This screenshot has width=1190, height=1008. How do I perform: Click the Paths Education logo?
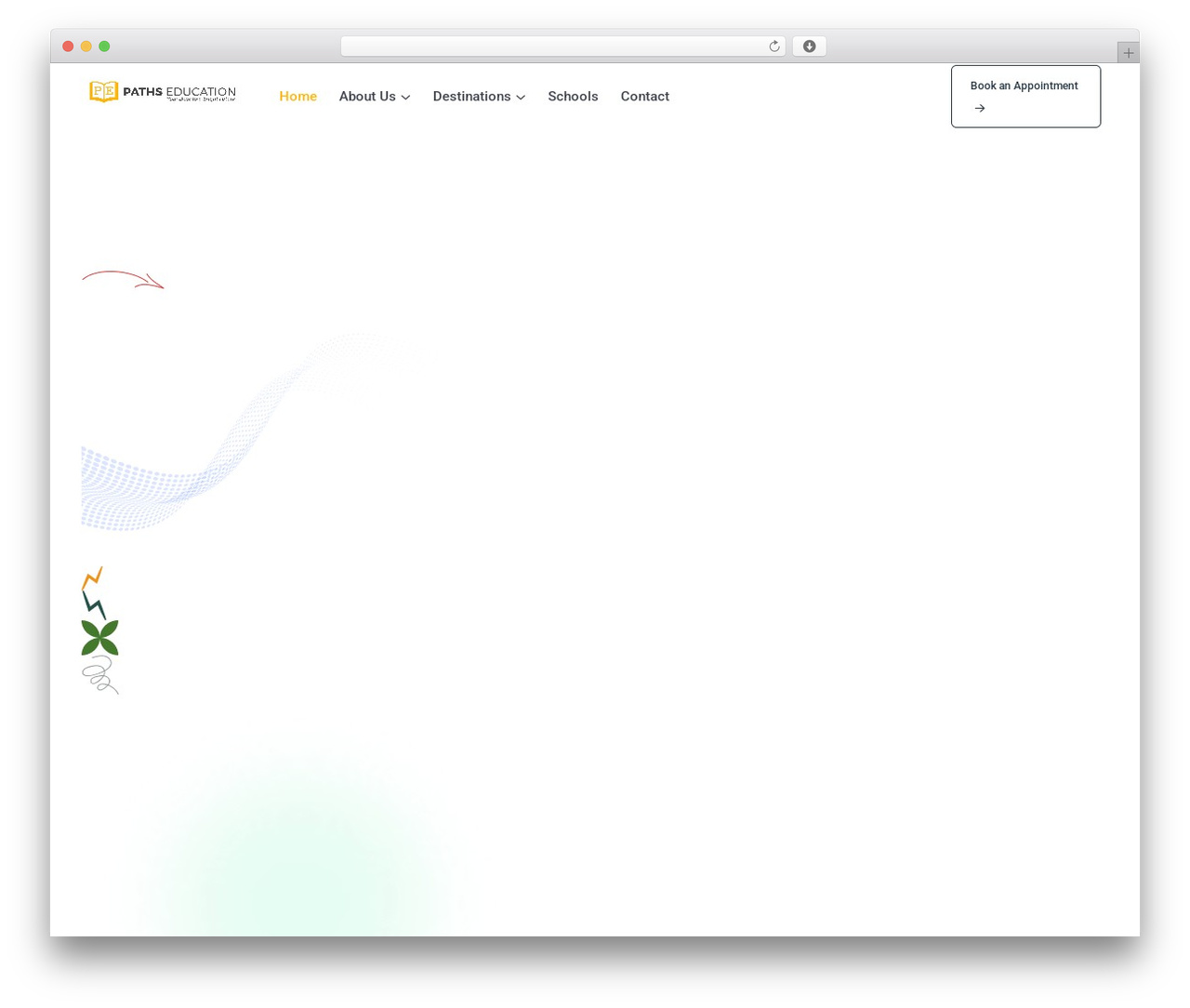tap(163, 92)
